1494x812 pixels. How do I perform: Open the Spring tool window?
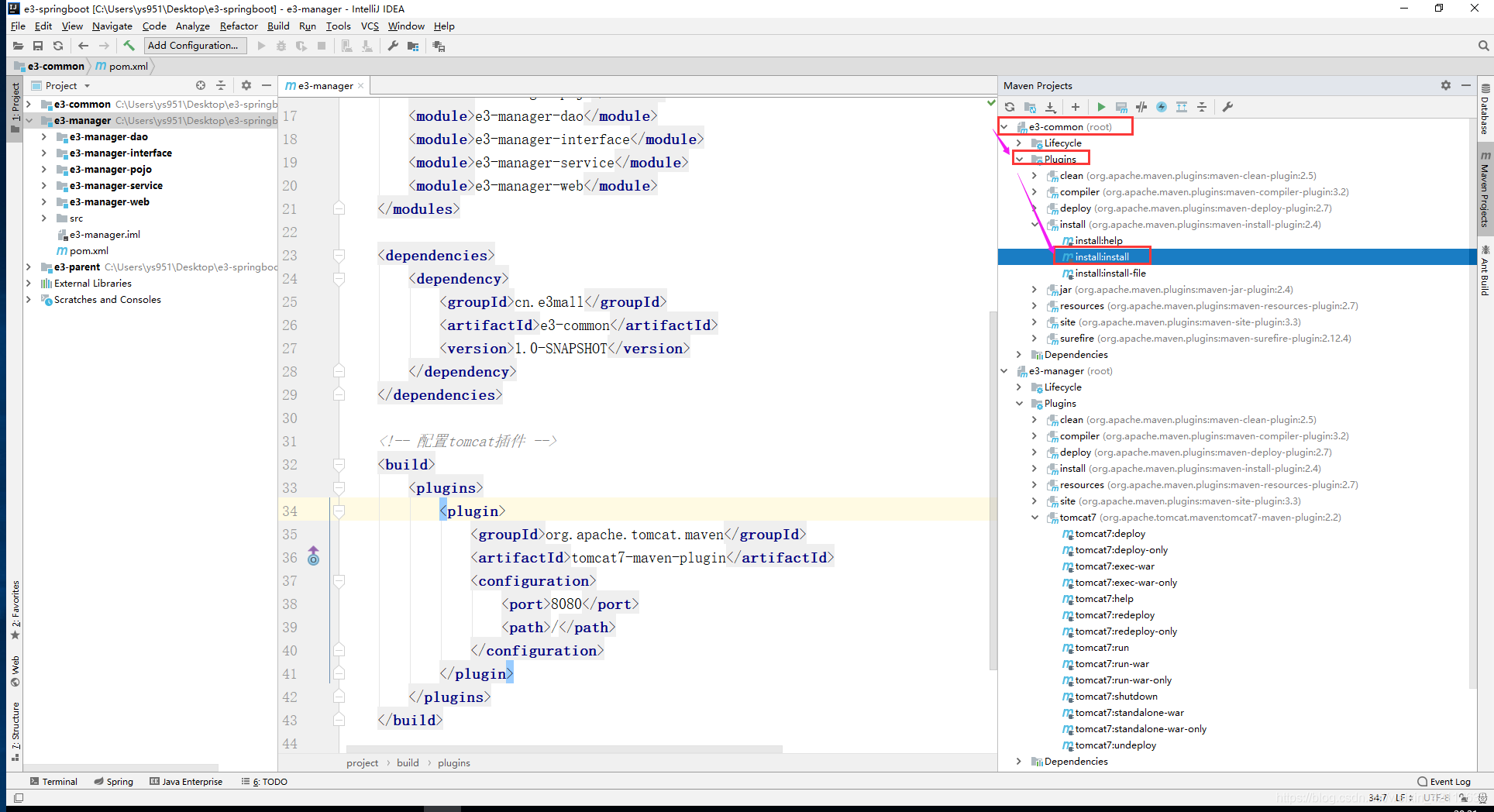point(114,782)
